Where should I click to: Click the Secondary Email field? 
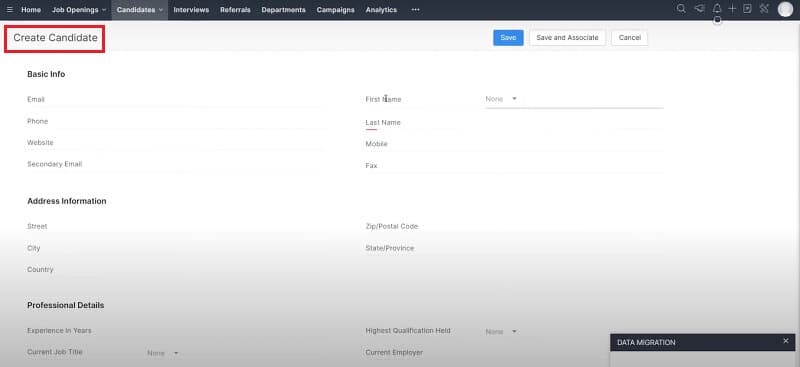point(235,164)
